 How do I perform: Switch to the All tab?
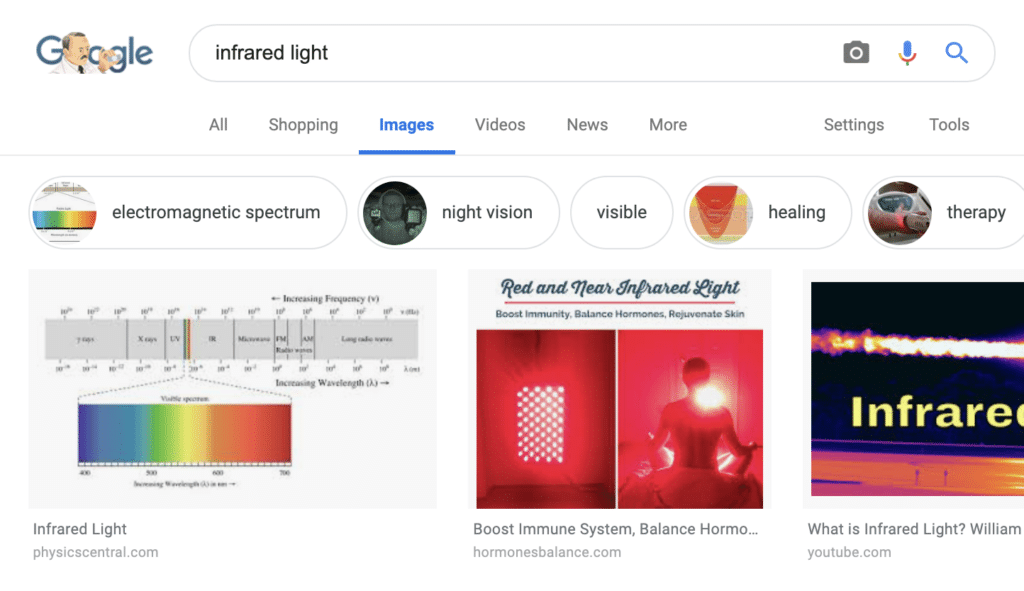tap(218, 125)
